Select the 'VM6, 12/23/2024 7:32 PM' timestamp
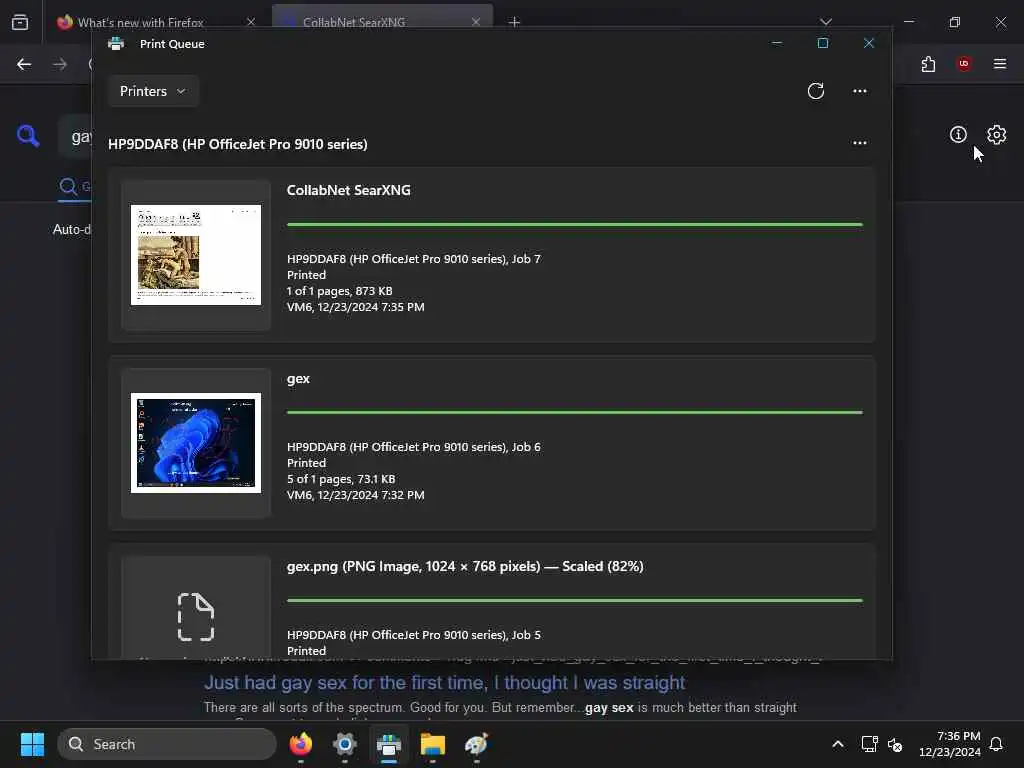 coord(356,495)
